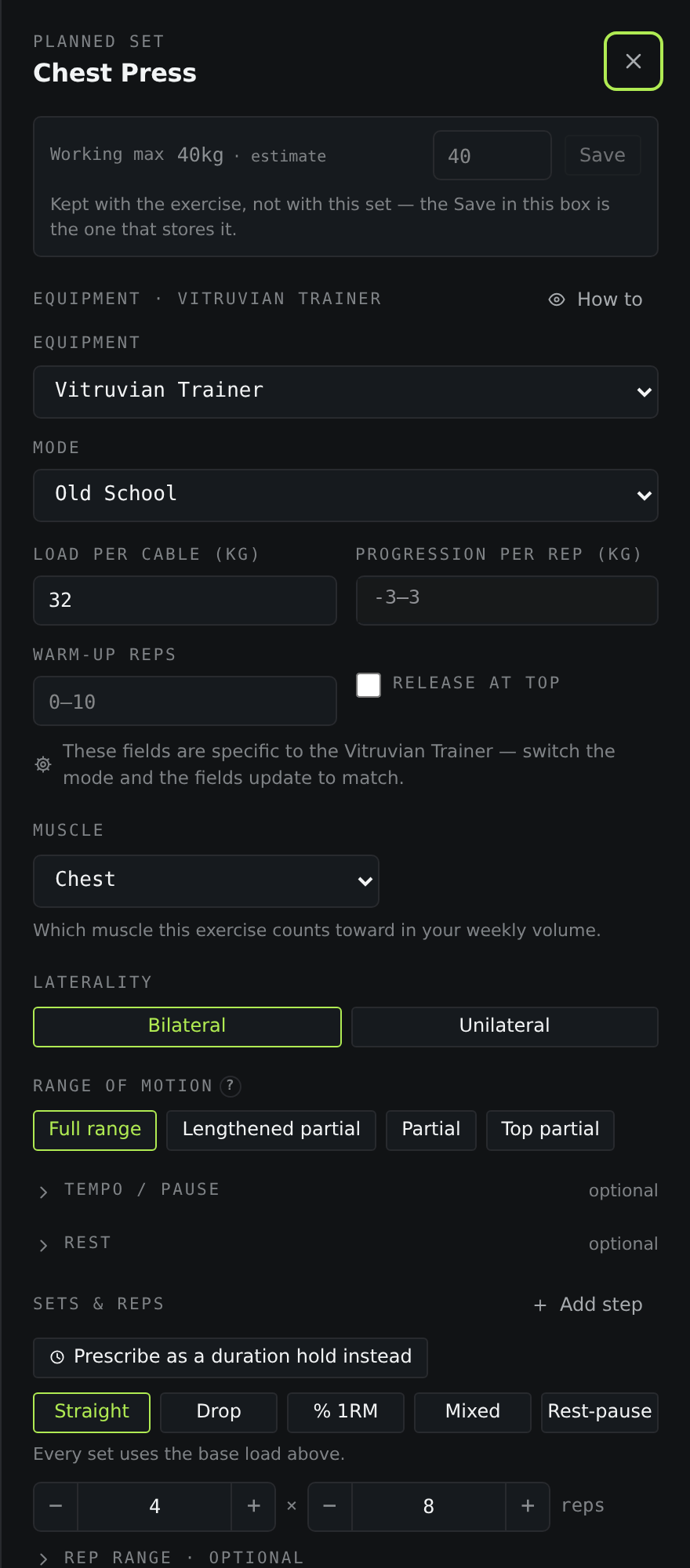Click the minus icon for the sets count
The width and height of the screenshot is (690, 1568).
(x=56, y=1506)
